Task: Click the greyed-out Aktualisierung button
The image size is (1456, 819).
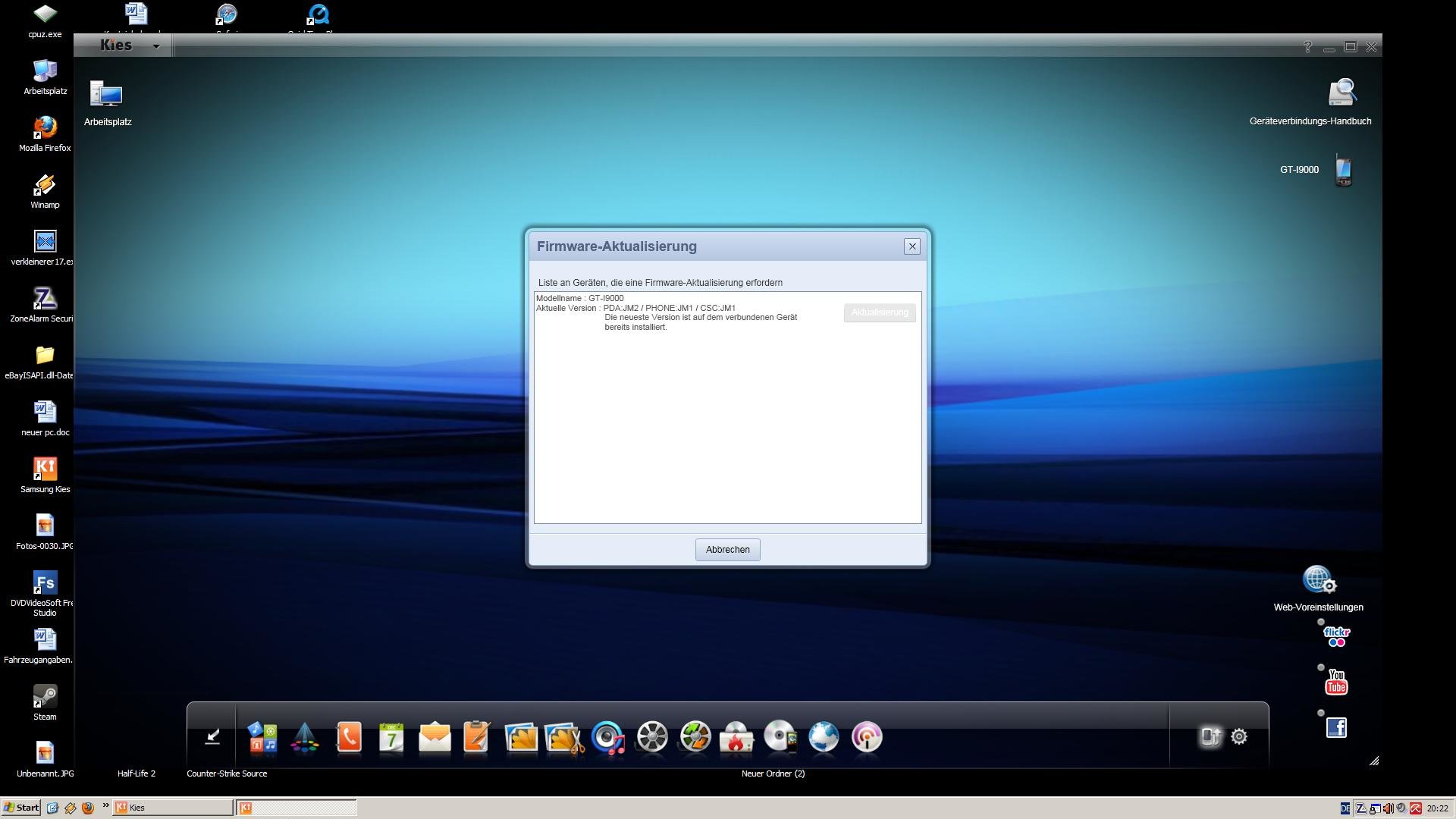Action: (880, 312)
